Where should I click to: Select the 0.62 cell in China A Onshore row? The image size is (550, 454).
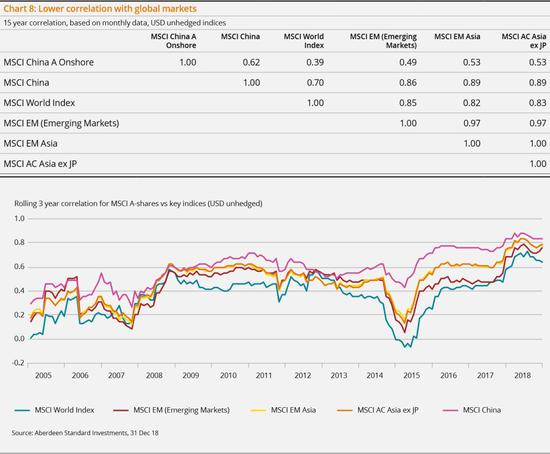(251, 62)
